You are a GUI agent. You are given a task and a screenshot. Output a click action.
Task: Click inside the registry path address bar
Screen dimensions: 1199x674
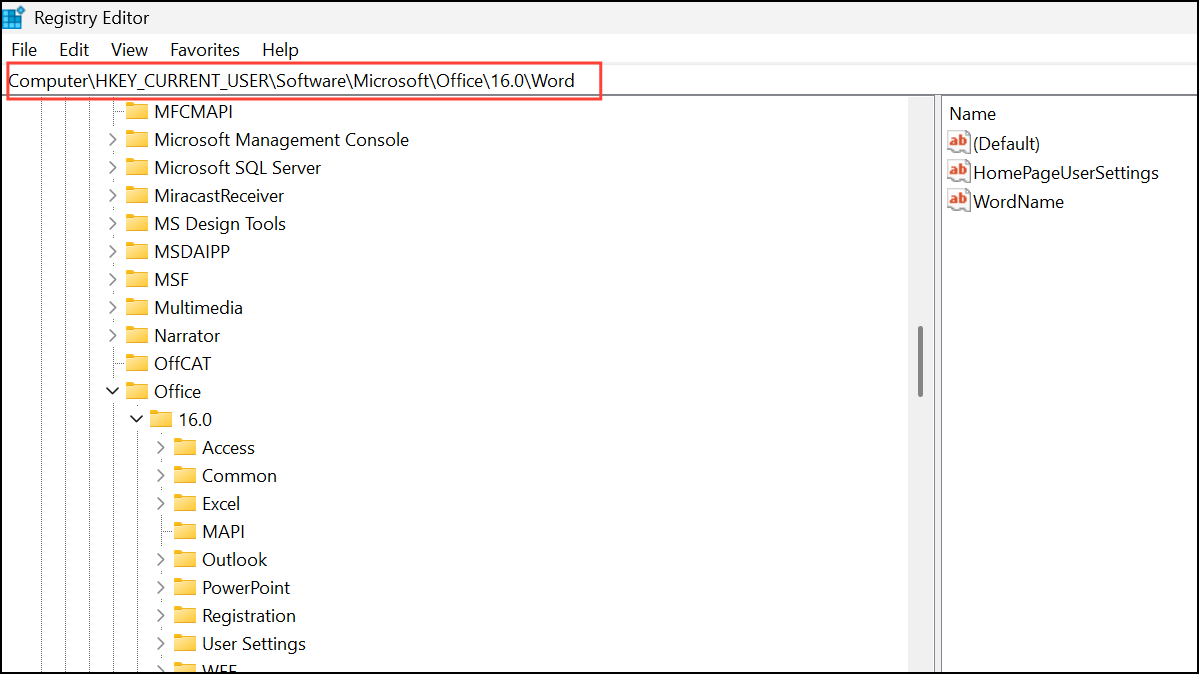[300, 81]
